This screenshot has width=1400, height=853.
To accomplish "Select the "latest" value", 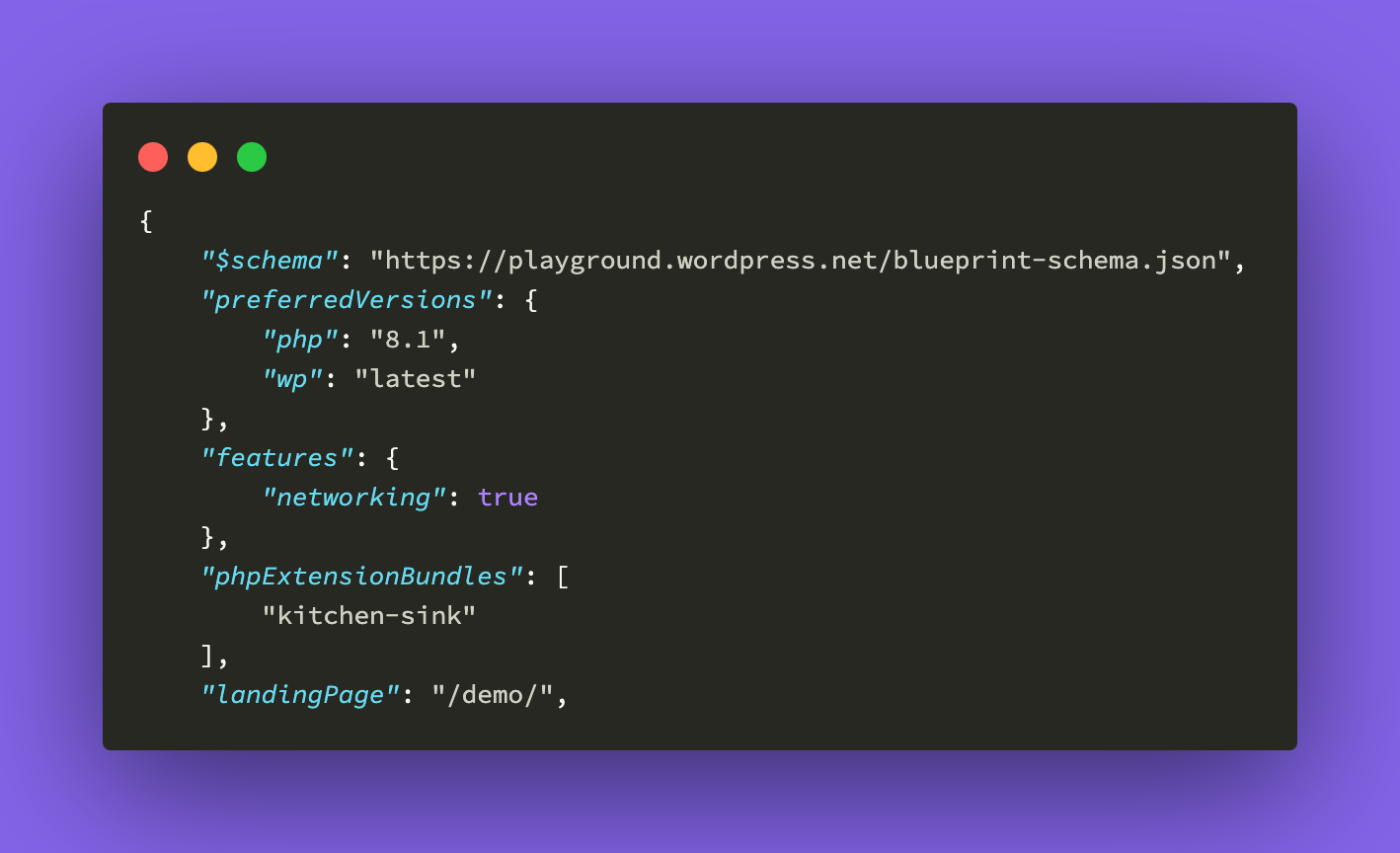I will [416, 379].
